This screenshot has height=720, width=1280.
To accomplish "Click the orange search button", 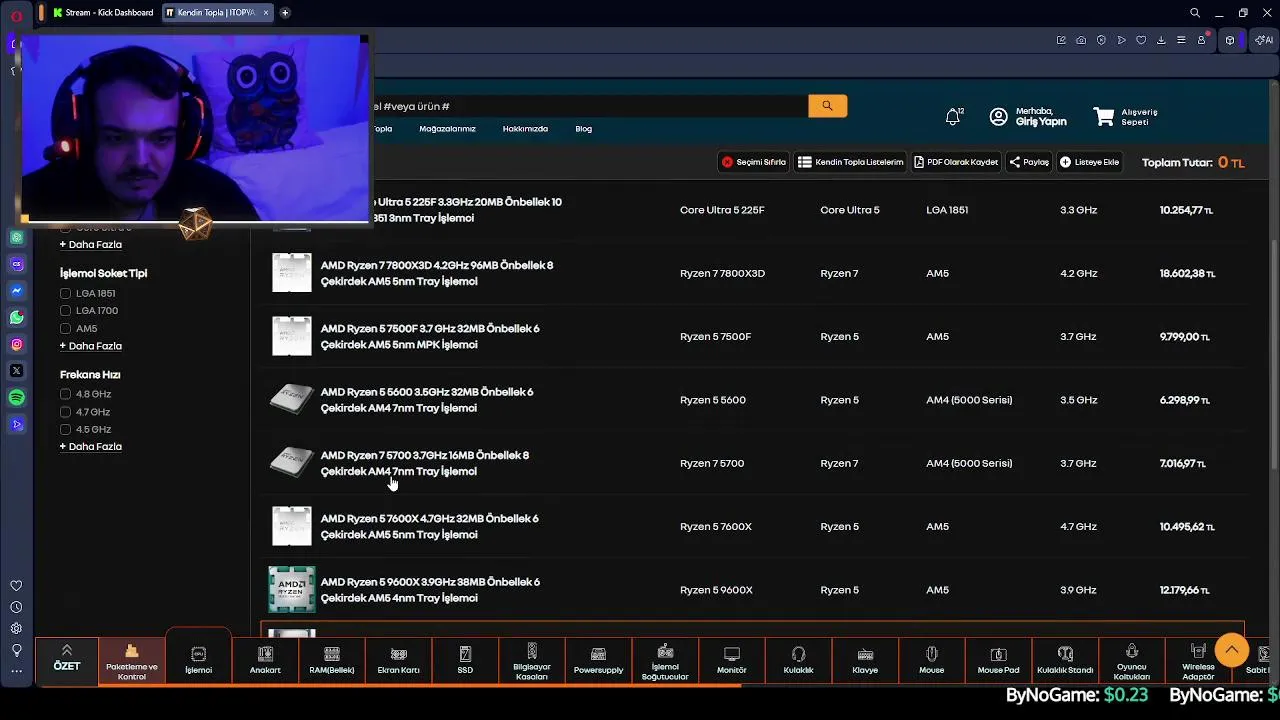I will pyautogui.click(x=827, y=106).
